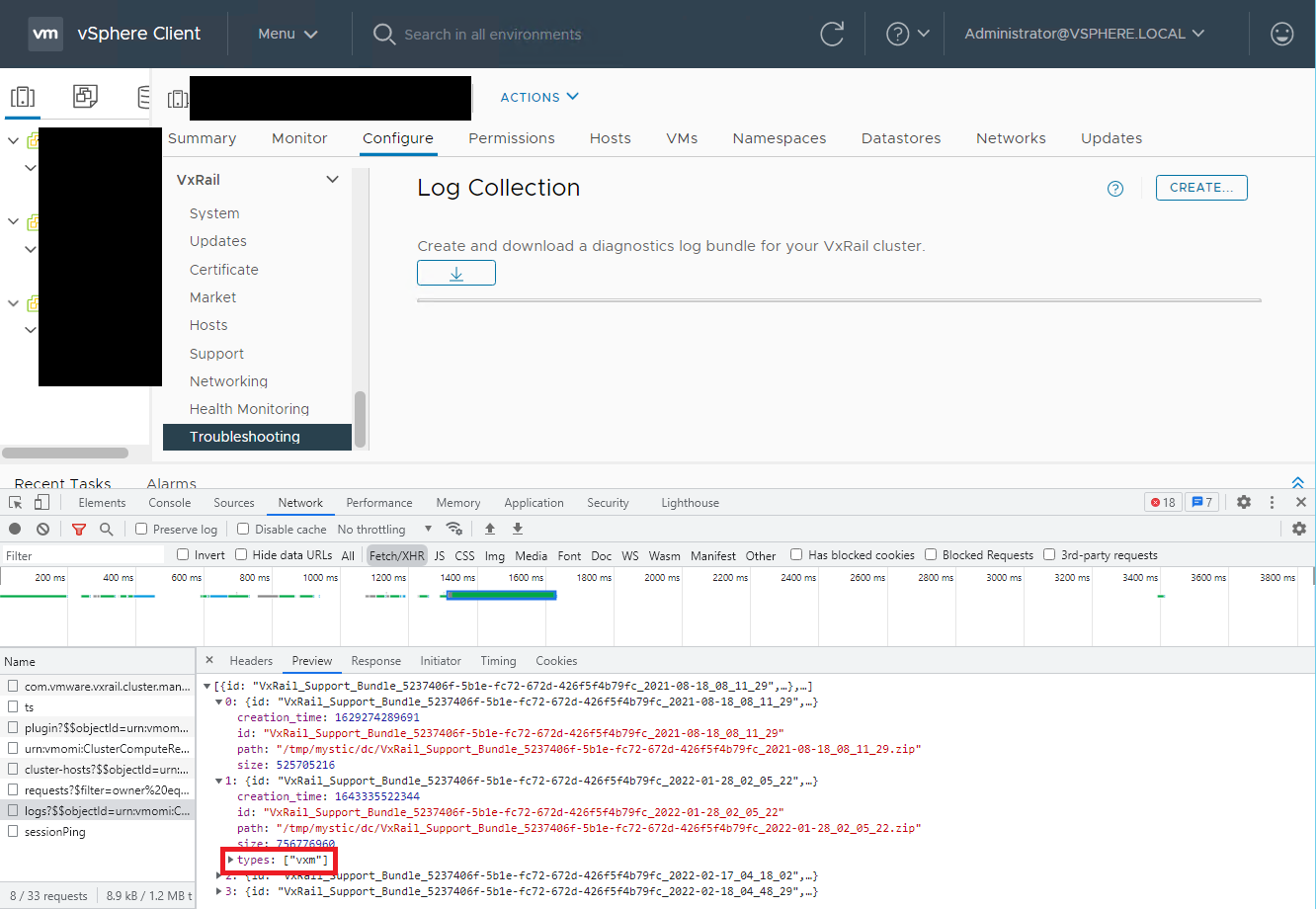
Task: Collapse the VxRail section chevron
Action: pos(332,180)
